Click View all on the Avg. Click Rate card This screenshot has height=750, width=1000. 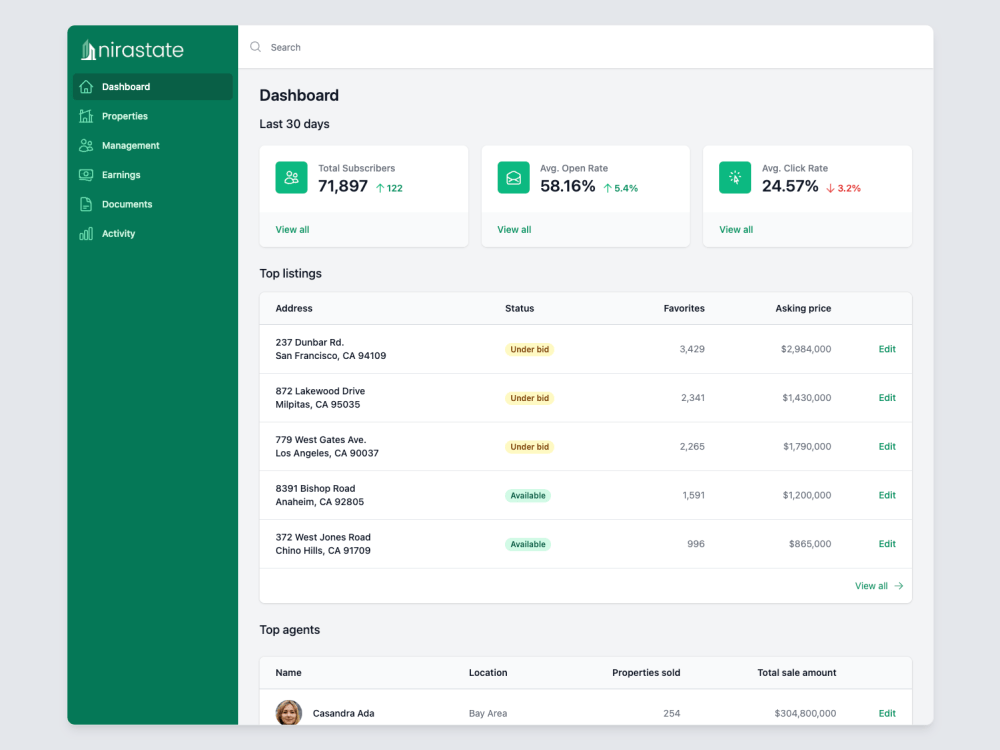pos(735,229)
